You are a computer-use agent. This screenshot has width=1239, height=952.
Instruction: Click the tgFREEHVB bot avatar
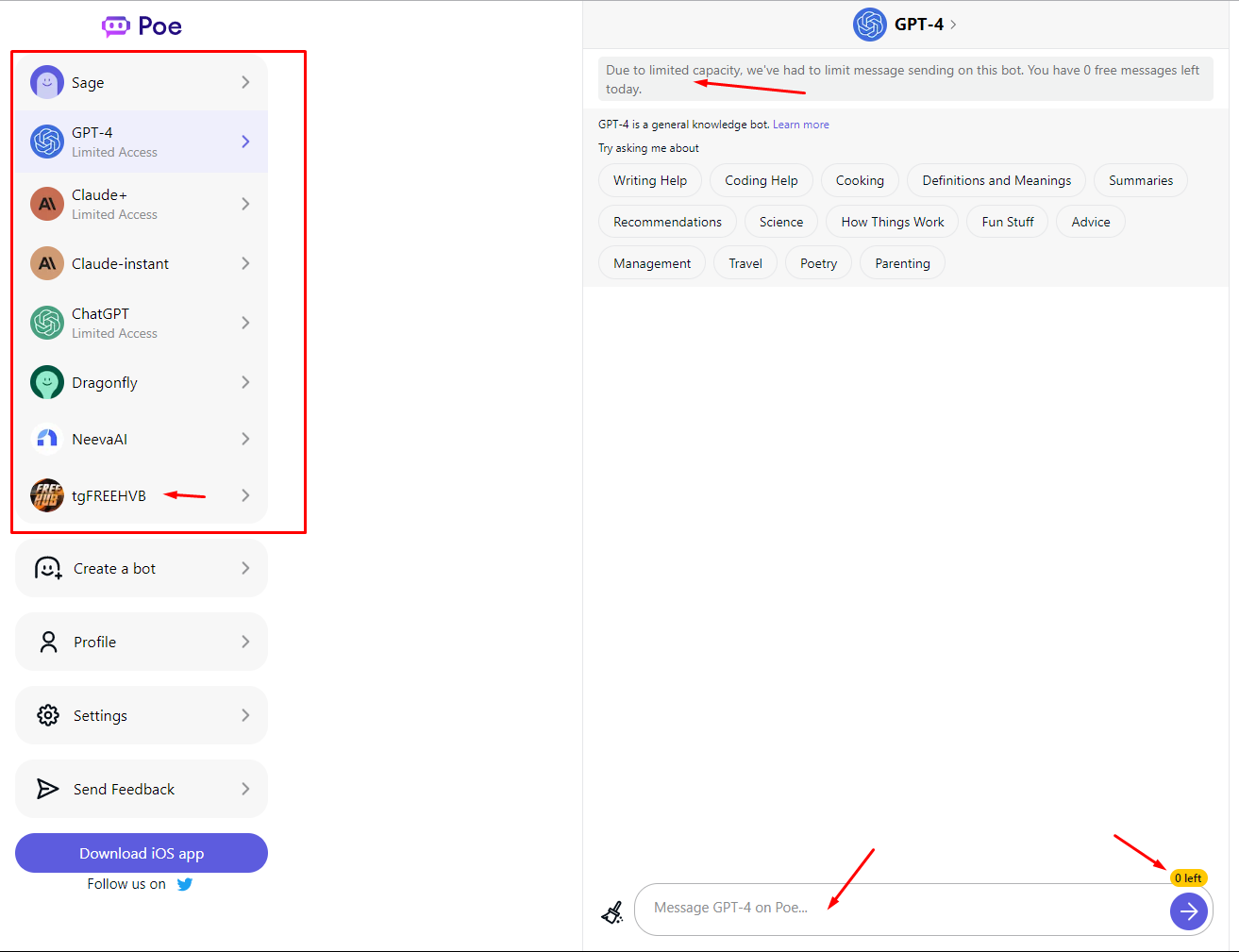[46, 495]
